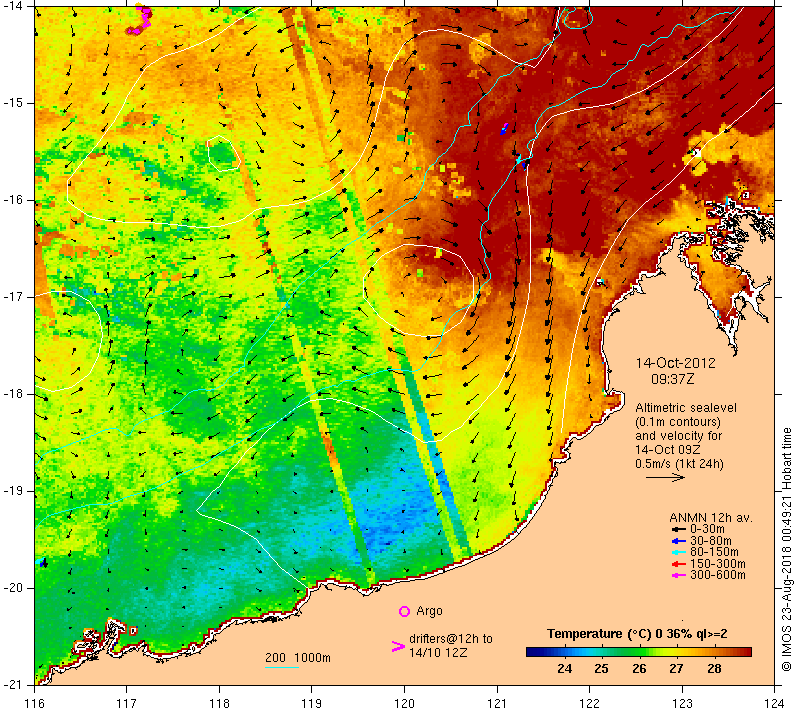800x710 pixels.
Task: Click the 'Argo' legend label
Action: (429, 611)
